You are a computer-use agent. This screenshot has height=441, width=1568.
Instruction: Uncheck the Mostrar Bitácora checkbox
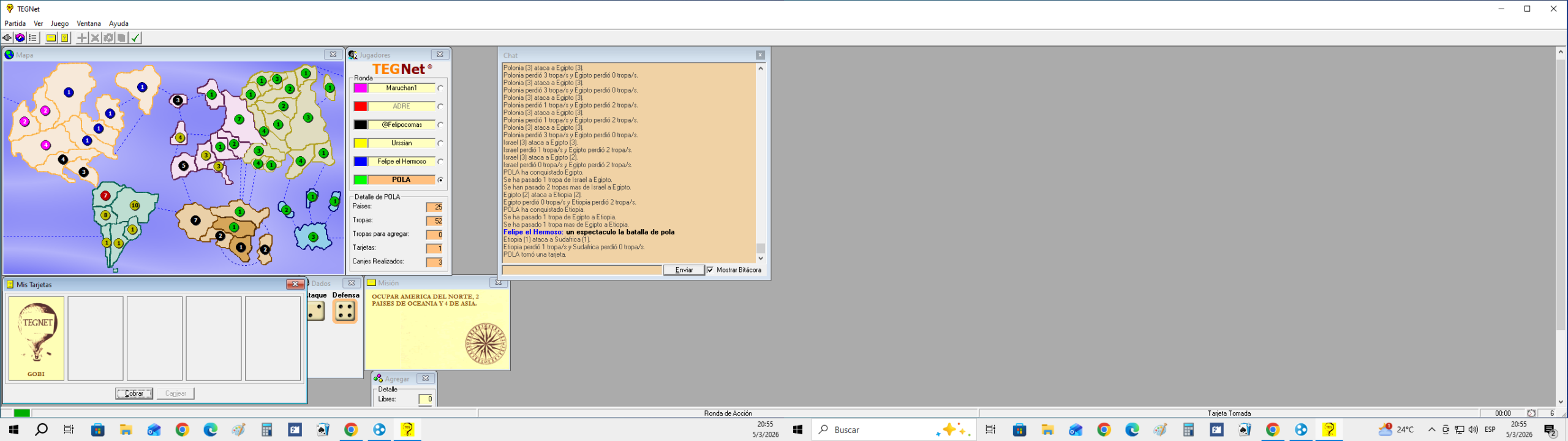(x=710, y=270)
